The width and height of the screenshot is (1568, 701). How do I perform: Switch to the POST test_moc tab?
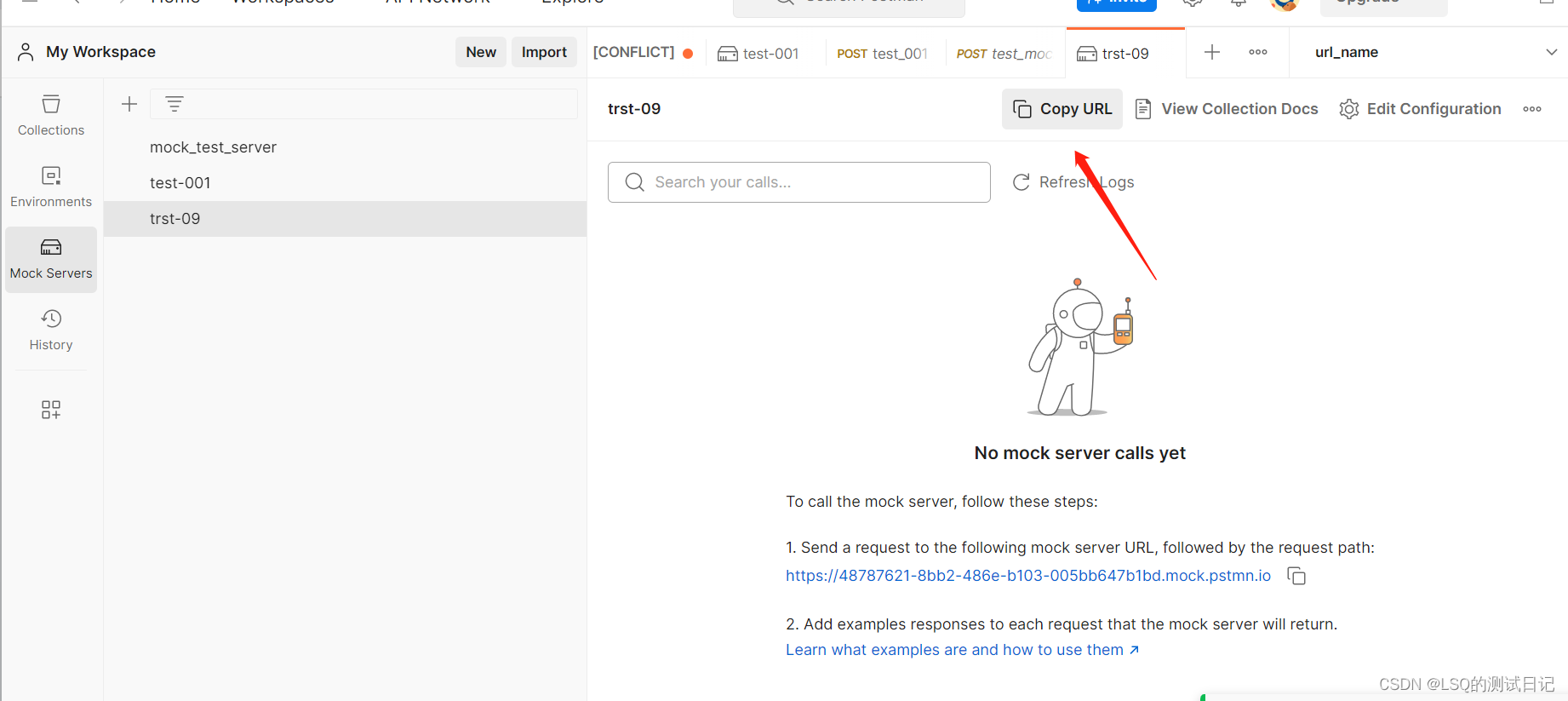[1004, 54]
